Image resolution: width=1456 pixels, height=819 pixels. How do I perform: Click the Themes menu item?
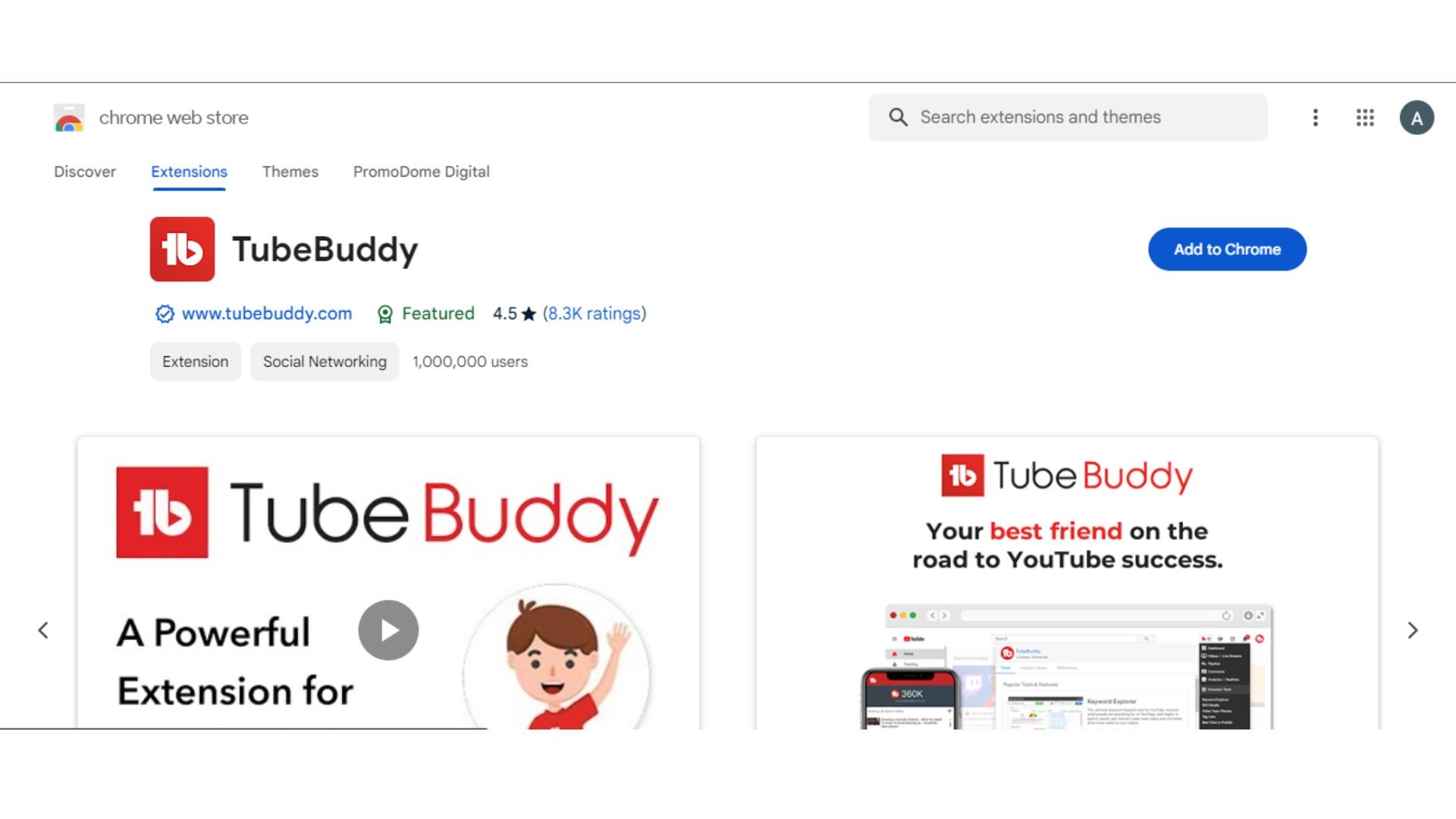click(x=289, y=171)
